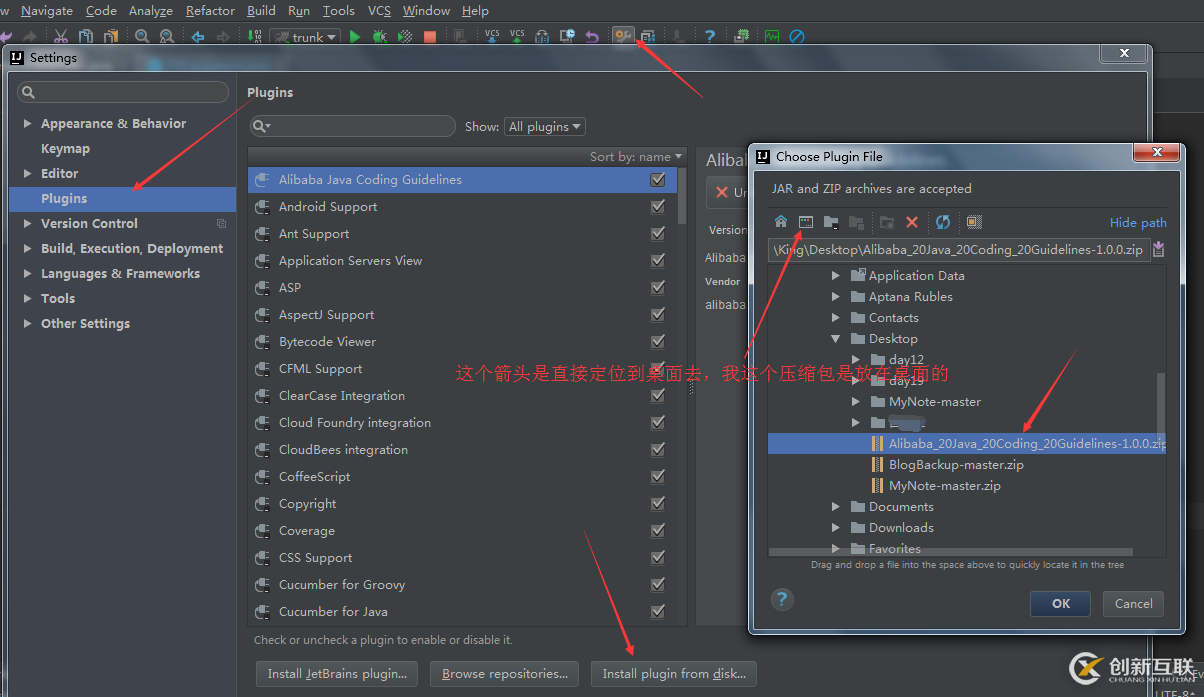This screenshot has width=1204, height=697.
Task: Expand the Editor settings node
Action: 27,174
